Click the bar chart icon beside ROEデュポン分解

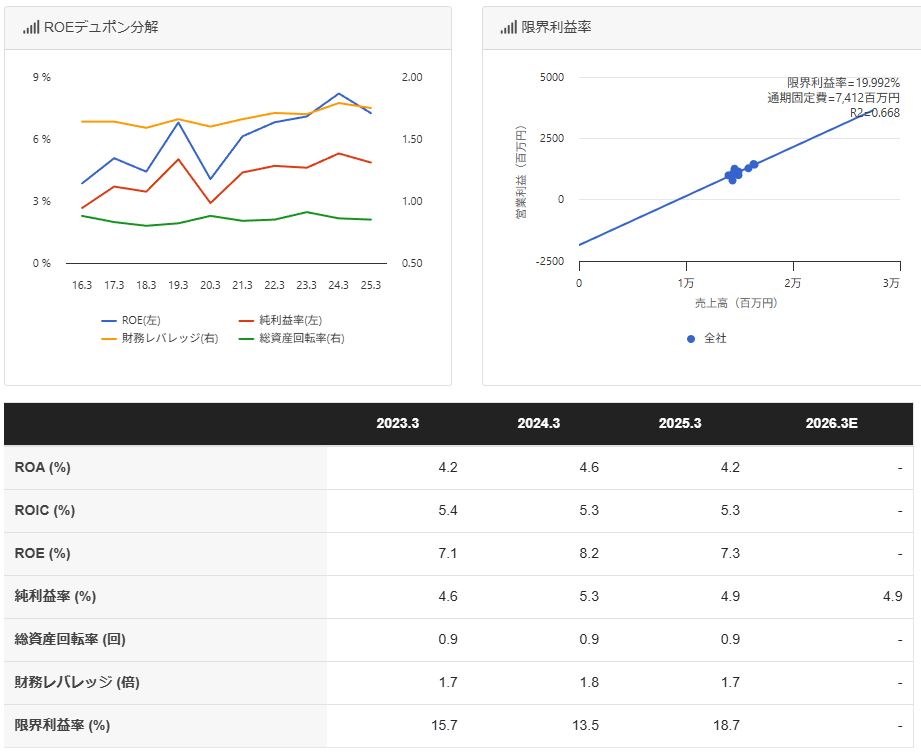[31, 28]
